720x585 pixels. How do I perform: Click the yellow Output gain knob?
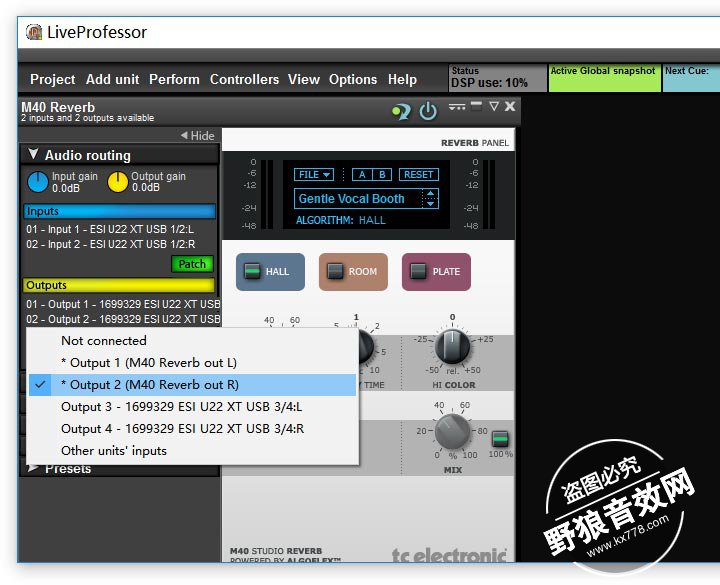click(118, 182)
